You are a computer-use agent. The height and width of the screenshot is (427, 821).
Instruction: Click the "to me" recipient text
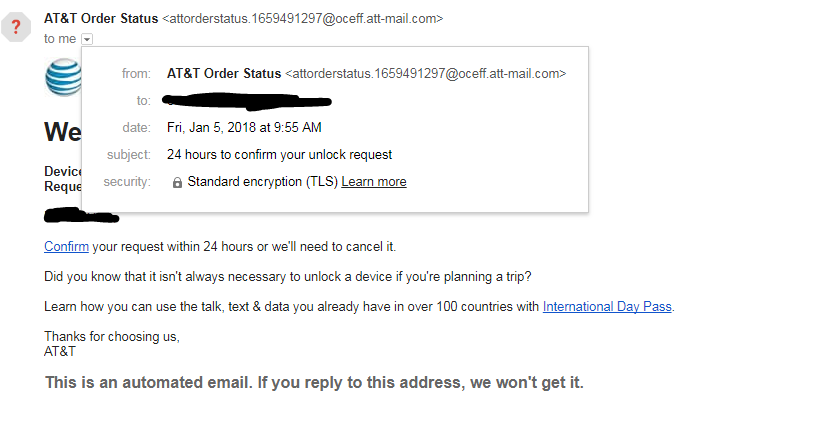pos(60,39)
